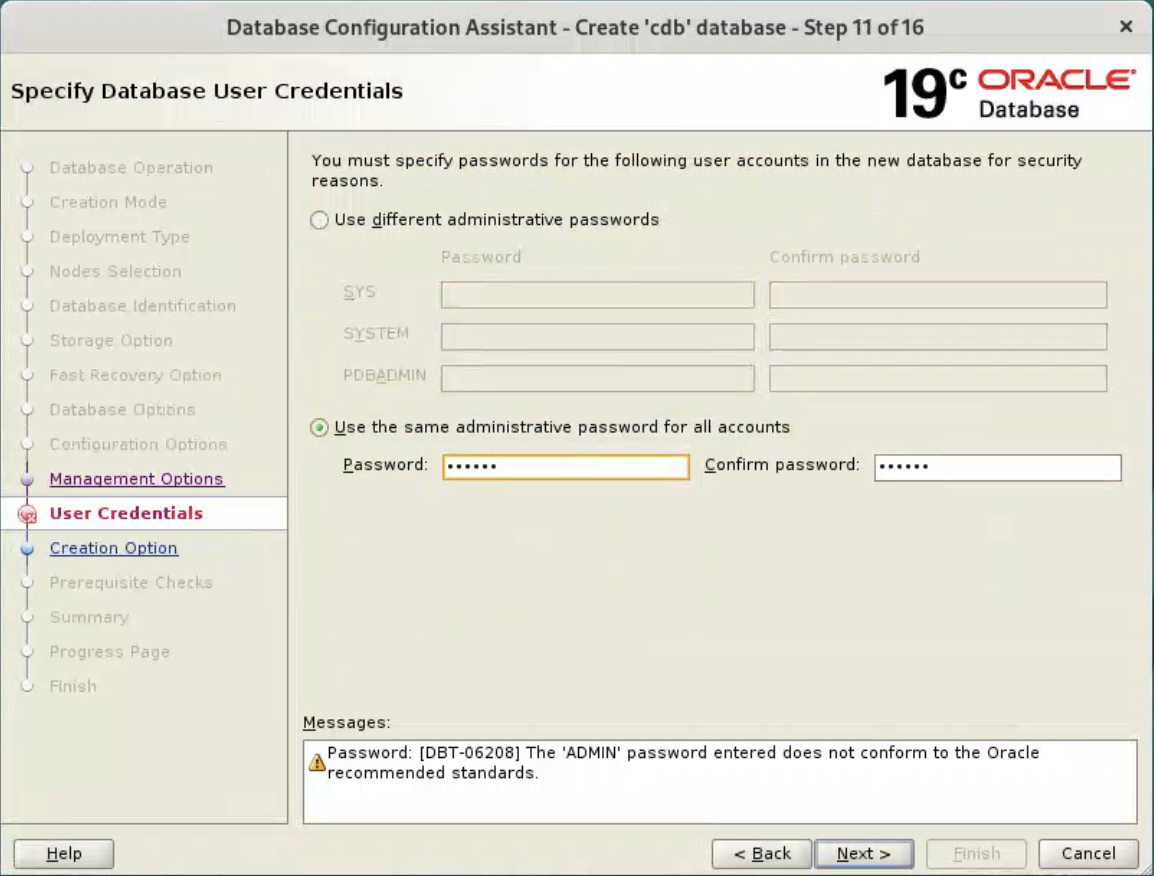The height and width of the screenshot is (876, 1154).
Task: Click the Fast Recovery Option step
Action: [x=135, y=375]
